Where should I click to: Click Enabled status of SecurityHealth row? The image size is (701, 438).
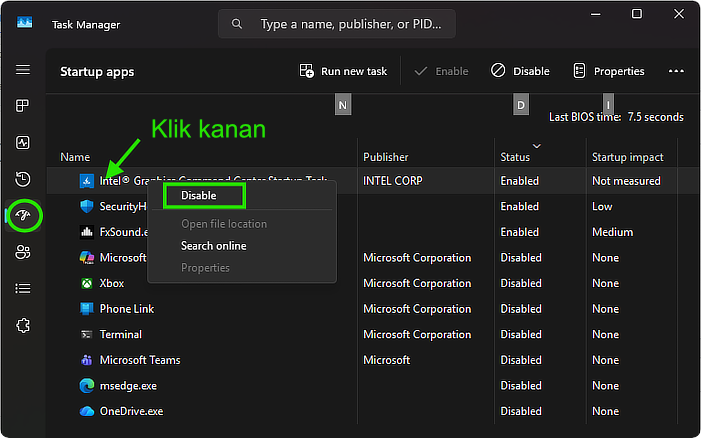point(519,206)
